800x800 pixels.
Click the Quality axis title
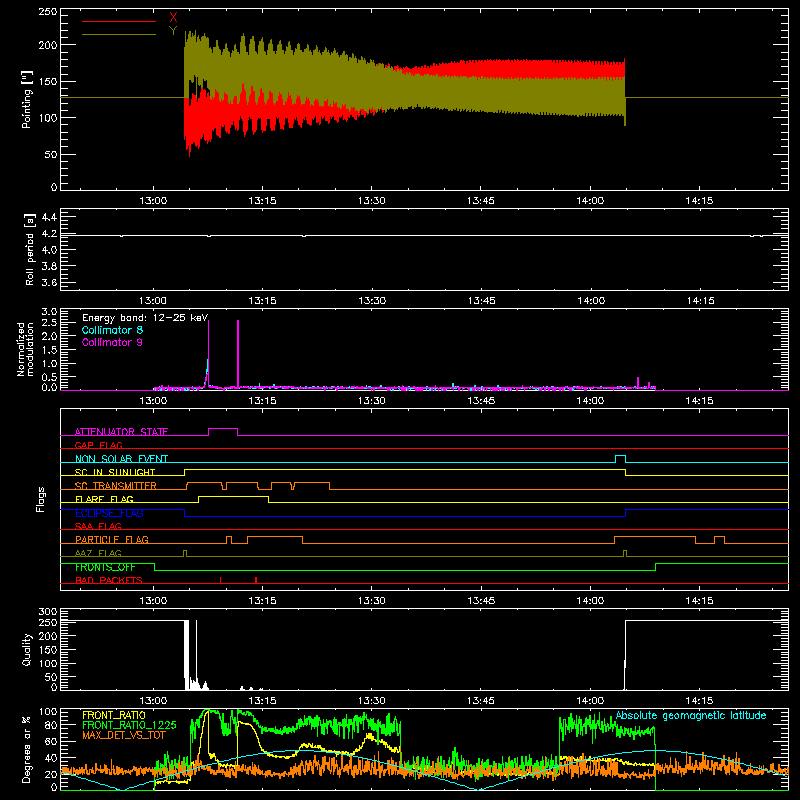point(27,649)
